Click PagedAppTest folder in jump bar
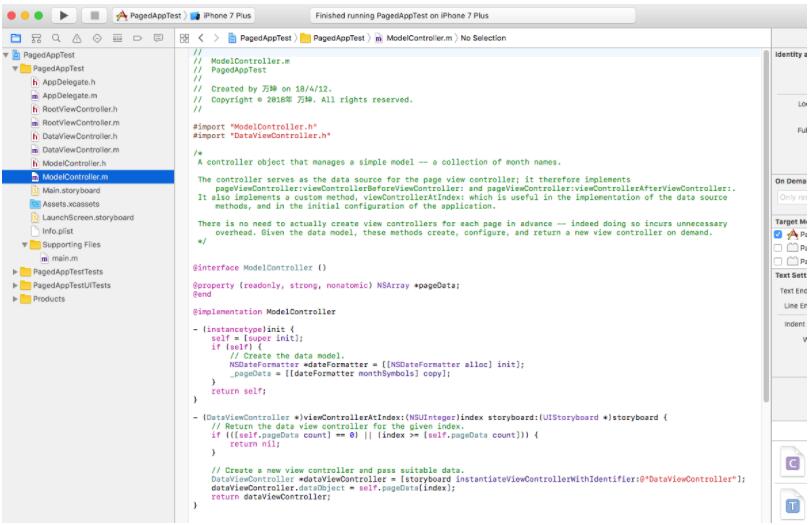 [x=333, y=38]
